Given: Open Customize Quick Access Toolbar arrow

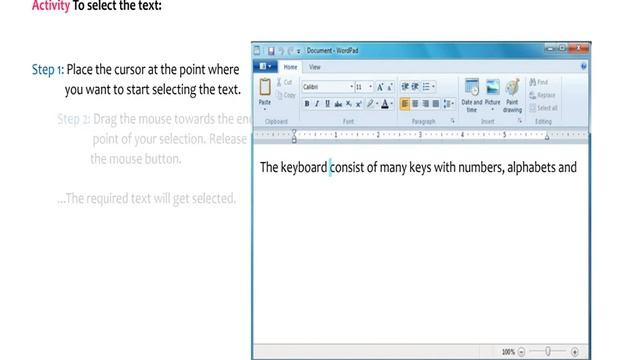Looking at the screenshot, I should [x=298, y=51].
